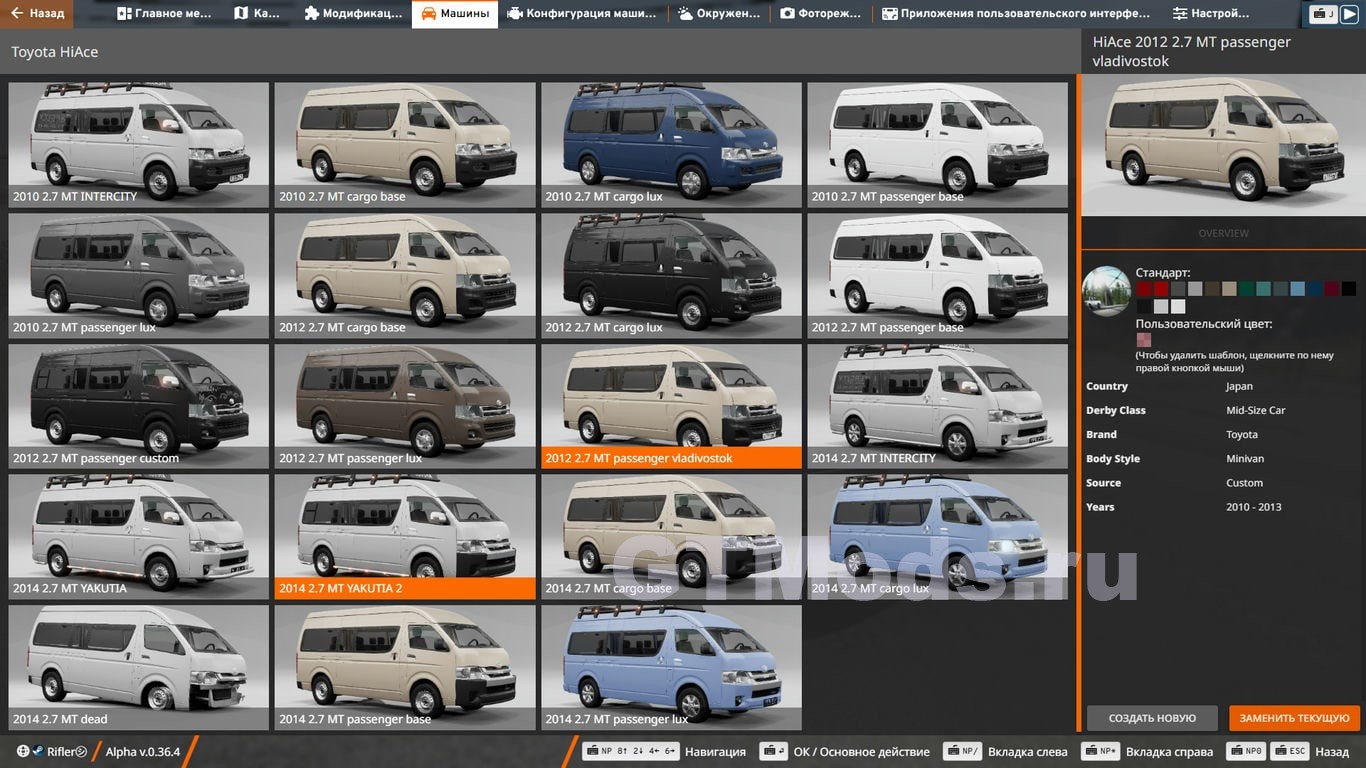Viewport: 1366px width, 768px height.
Task: Click the round paint preview image
Action: [1107, 291]
